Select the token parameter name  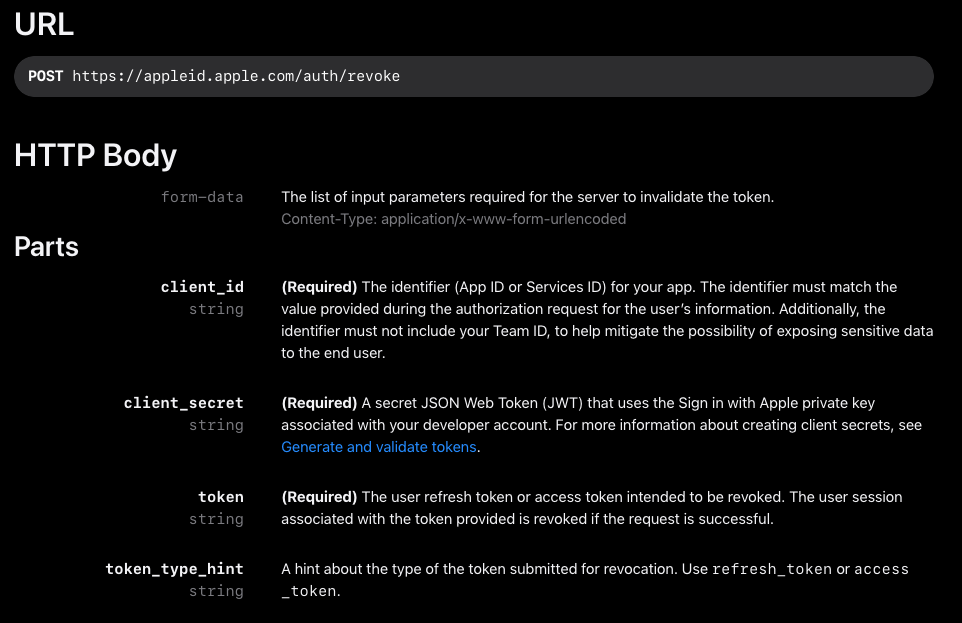[x=221, y=497]
